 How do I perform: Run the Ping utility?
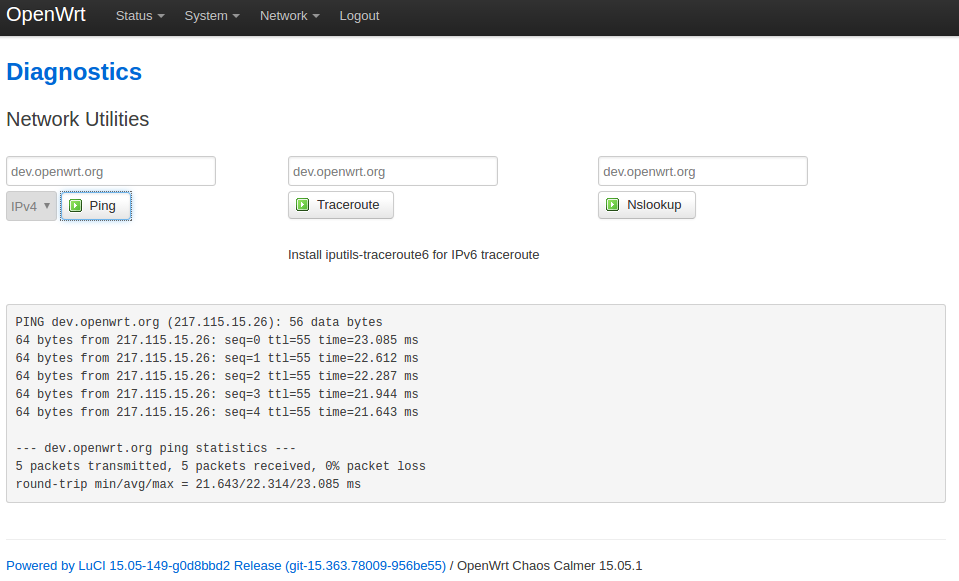96,205
